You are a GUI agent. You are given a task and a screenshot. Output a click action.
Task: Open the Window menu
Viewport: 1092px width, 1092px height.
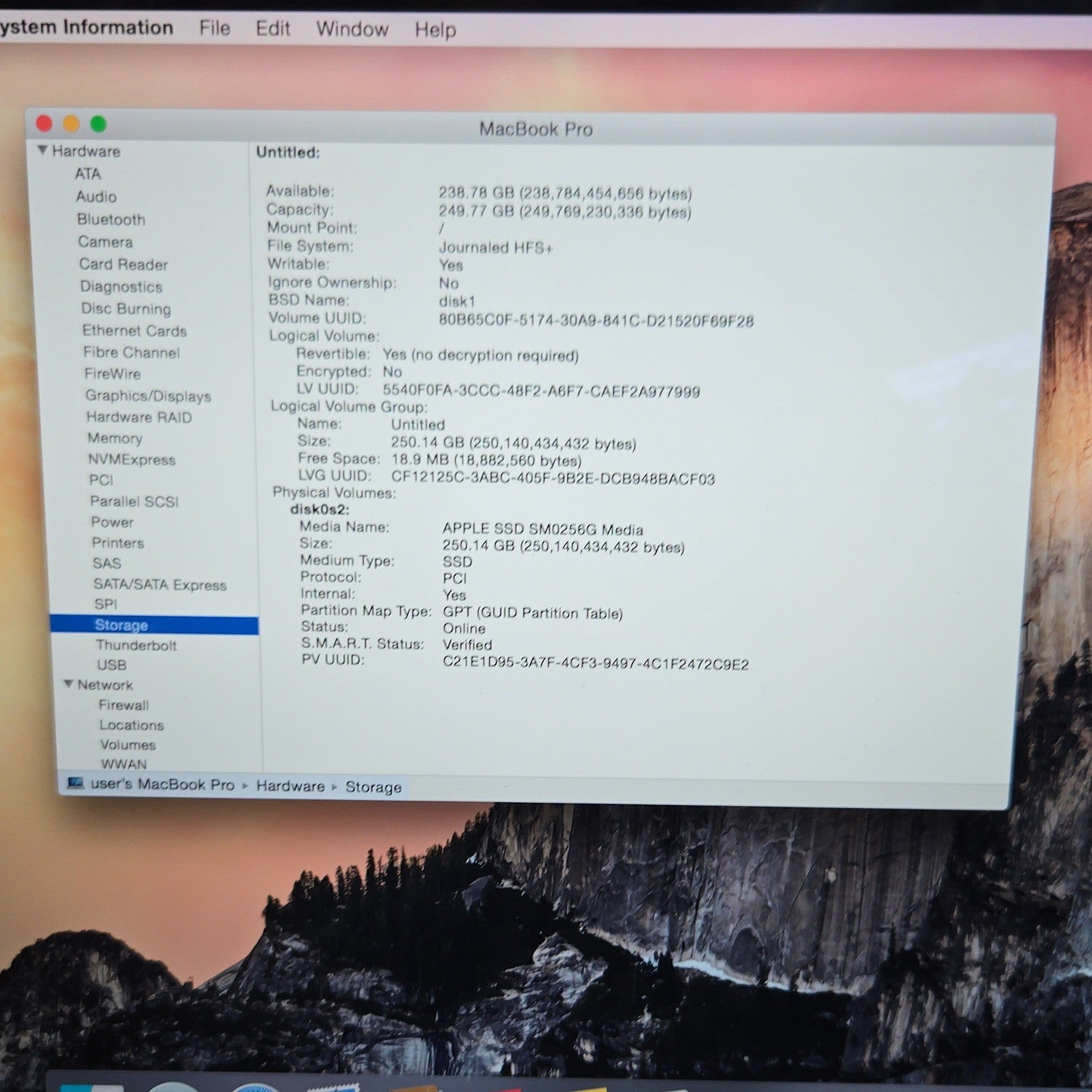point(352,29)
